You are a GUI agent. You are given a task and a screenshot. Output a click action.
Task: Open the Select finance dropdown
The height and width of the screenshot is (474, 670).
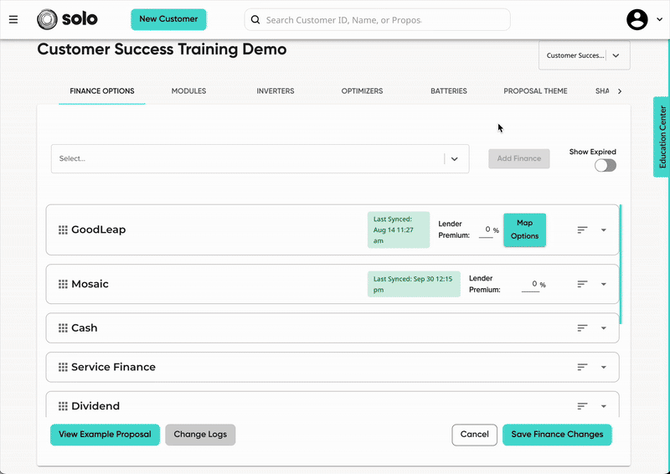click(x=260, y=159)
